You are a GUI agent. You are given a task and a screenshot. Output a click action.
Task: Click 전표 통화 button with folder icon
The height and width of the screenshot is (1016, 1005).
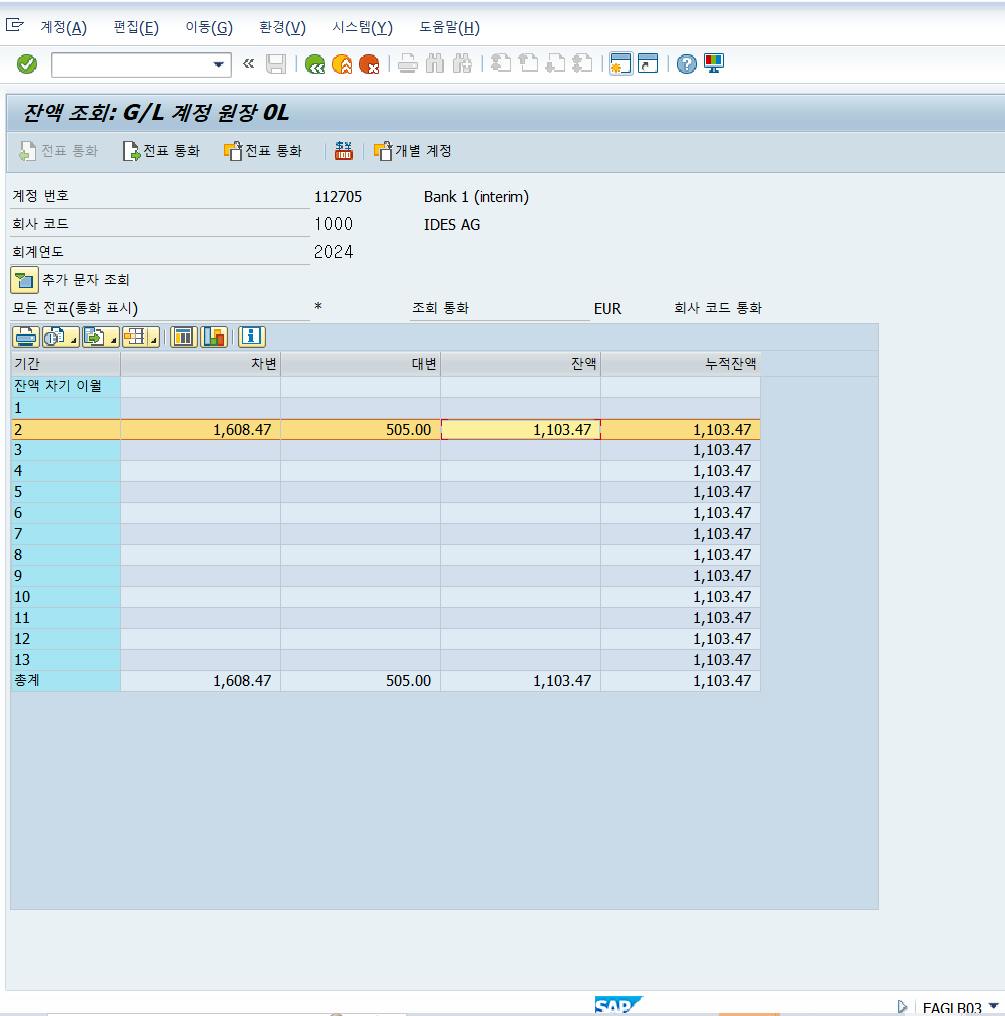click(x=263, y=151)
